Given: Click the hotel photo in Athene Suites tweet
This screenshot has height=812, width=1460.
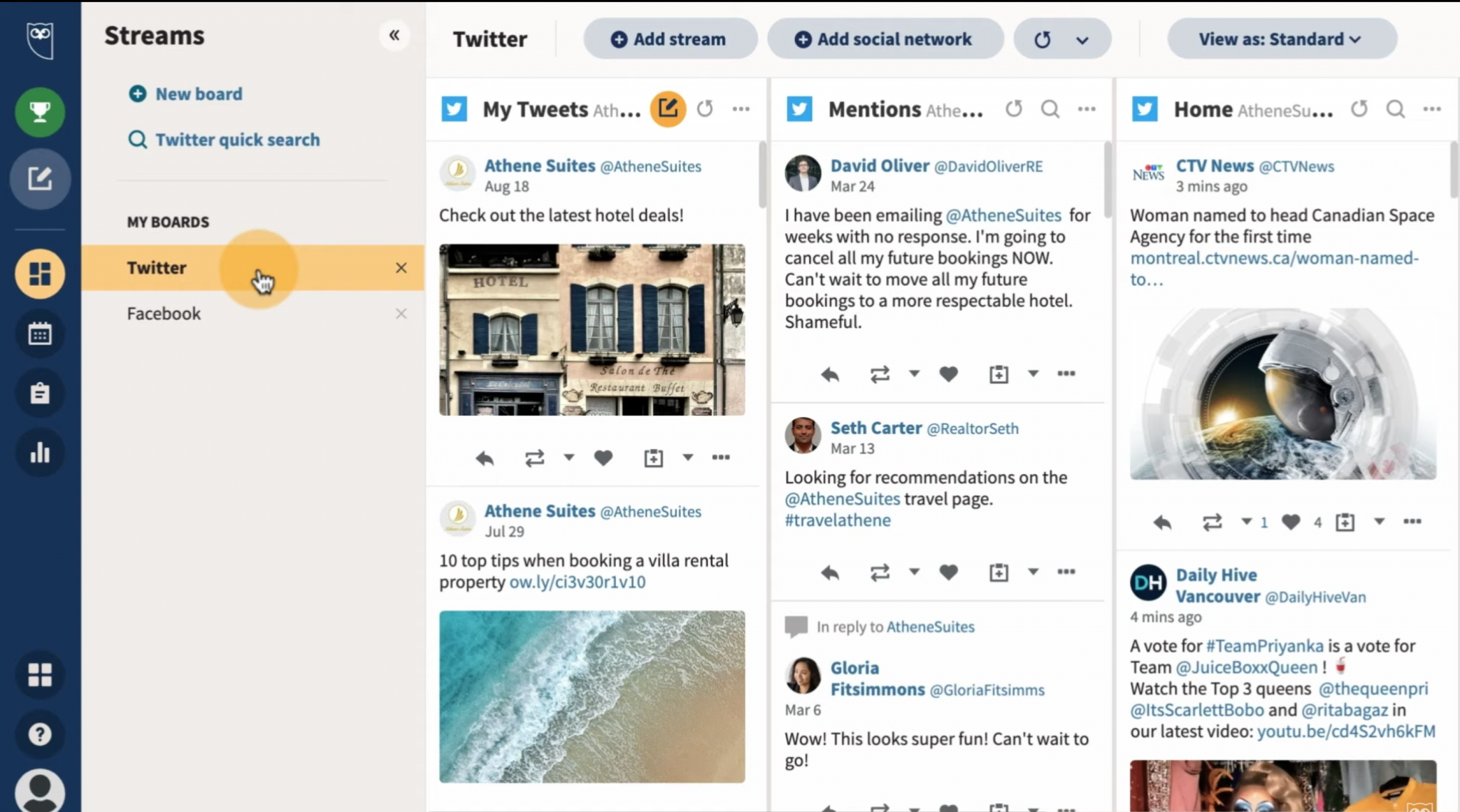Looking at the screenshot, I should coord(592,329).
